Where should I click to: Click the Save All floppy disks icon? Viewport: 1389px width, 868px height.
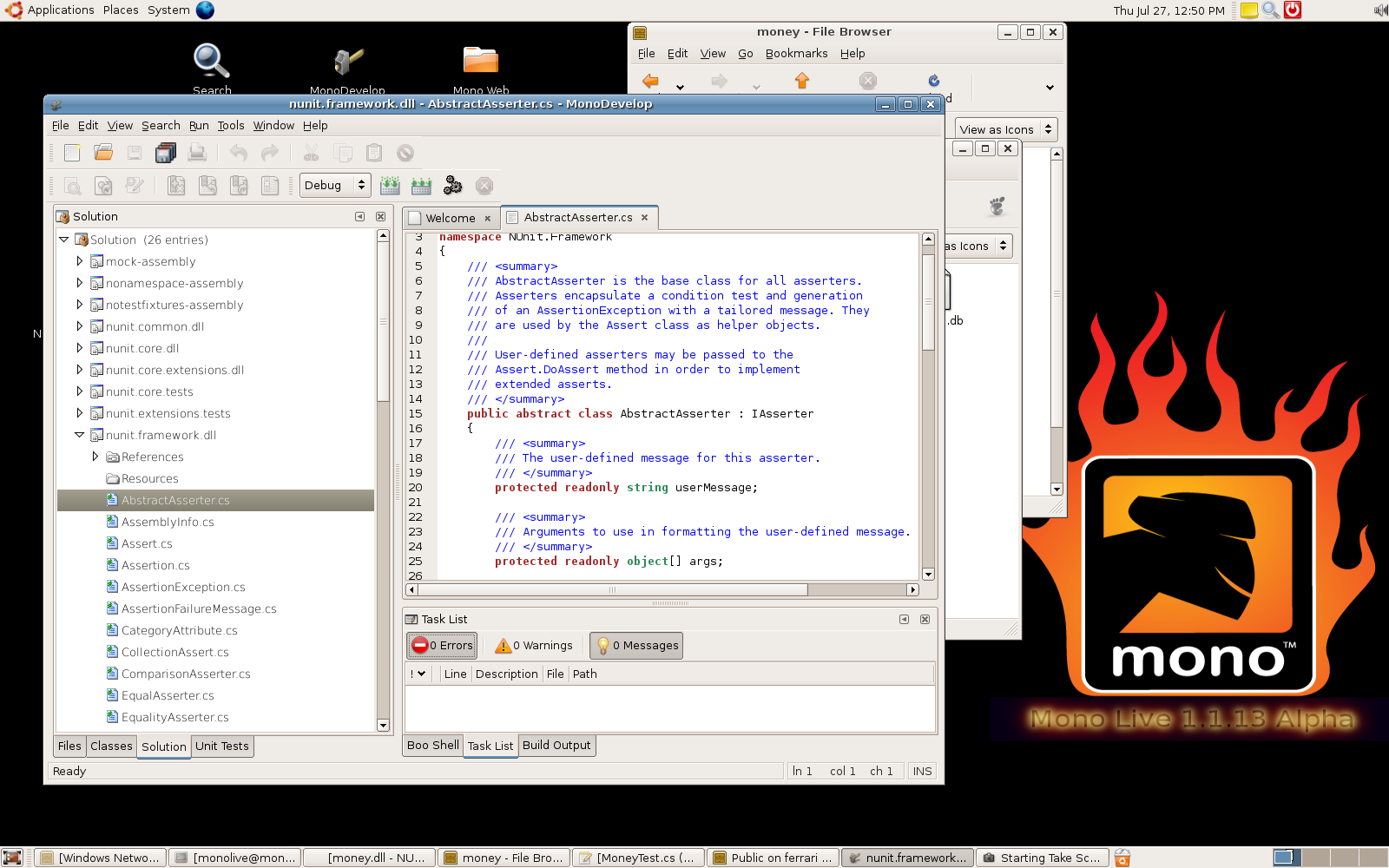point(165,153)
